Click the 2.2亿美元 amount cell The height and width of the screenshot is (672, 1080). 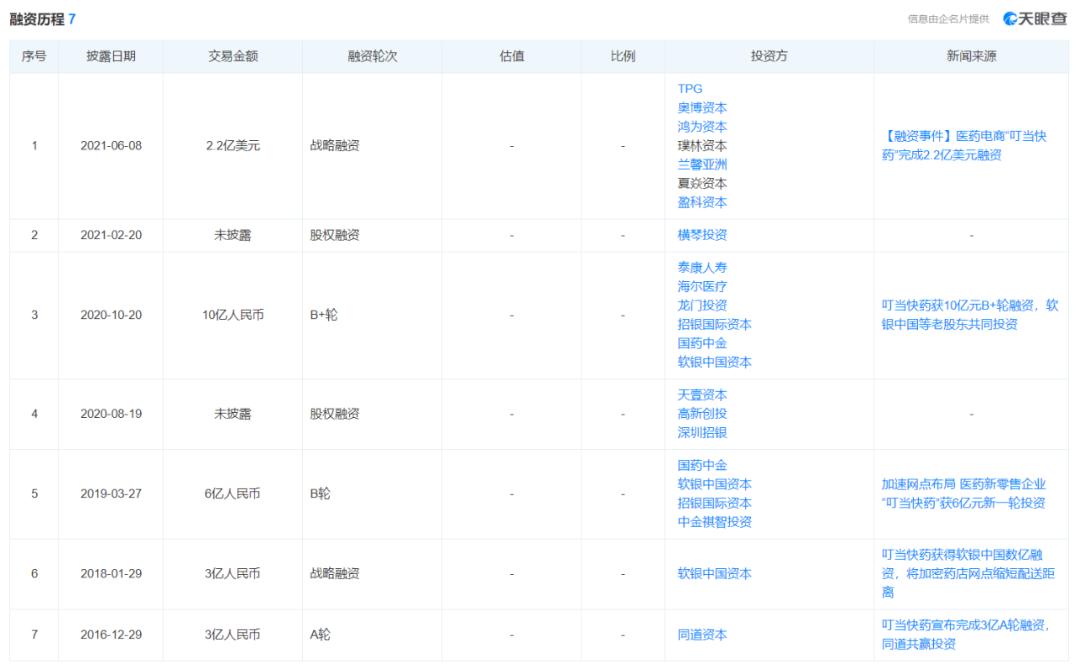click(x=233, y=146)
